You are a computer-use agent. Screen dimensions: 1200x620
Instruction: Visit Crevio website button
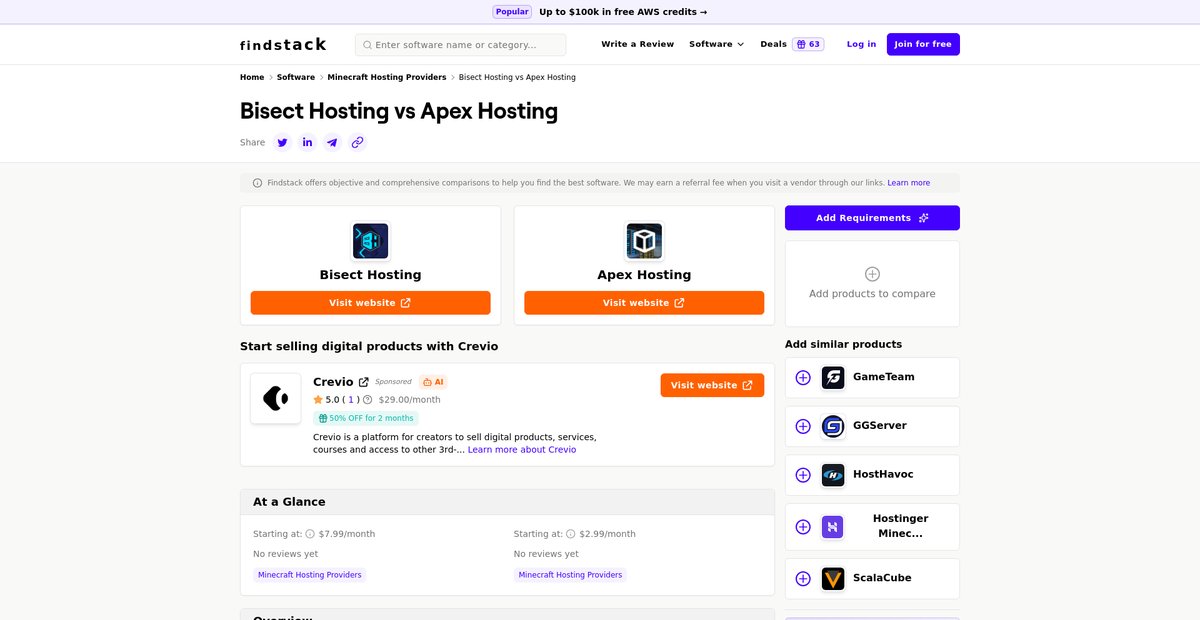point(712,385)
